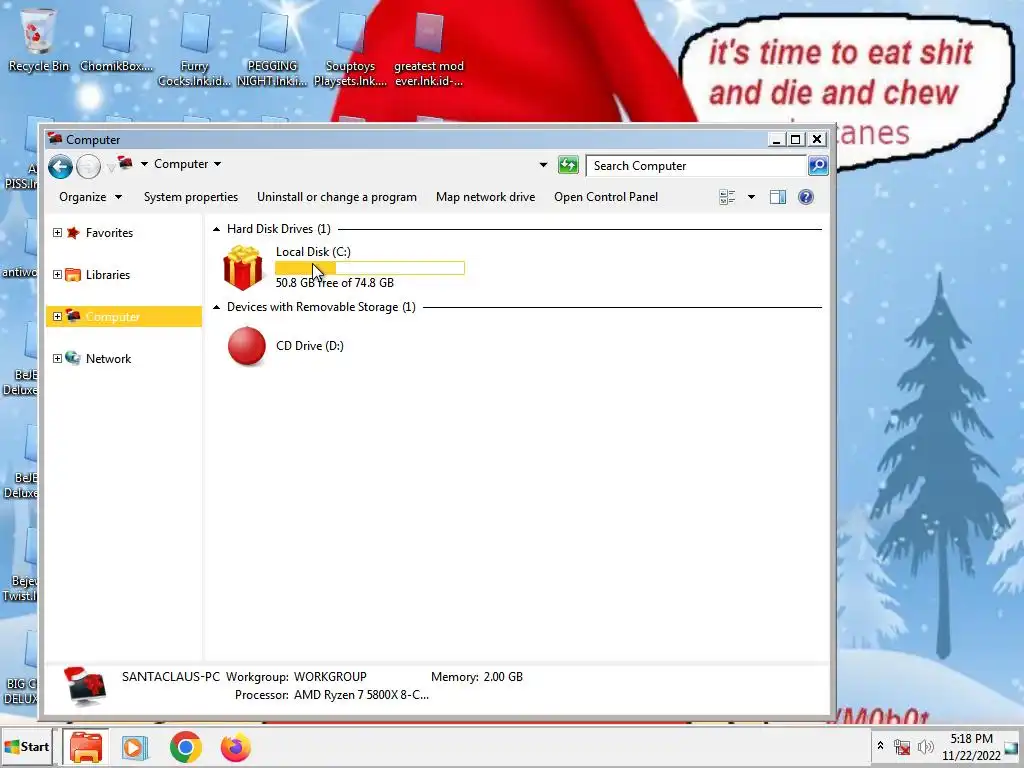Open Help with the question mark icon
1024x768 pixels.
(x=806, y=197)
